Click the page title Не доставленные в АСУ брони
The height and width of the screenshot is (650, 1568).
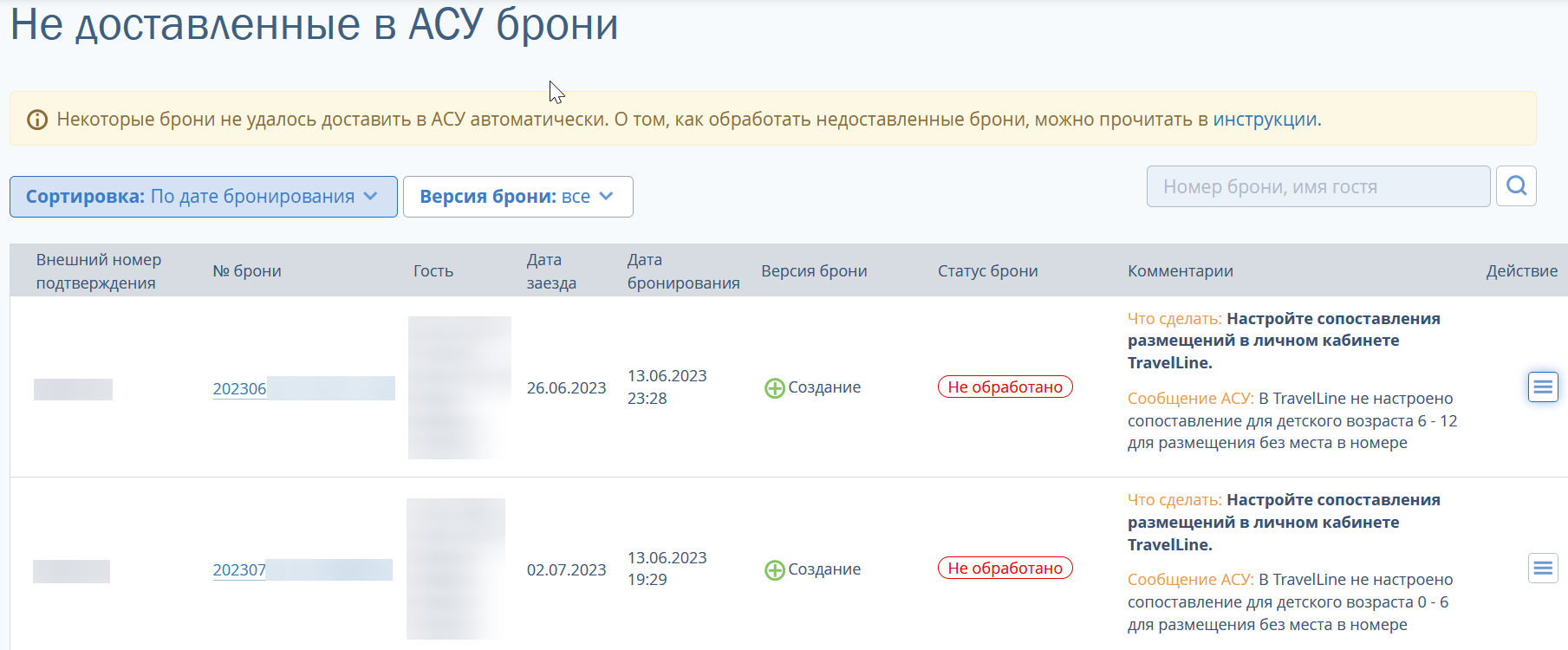[x=315, y=24]
